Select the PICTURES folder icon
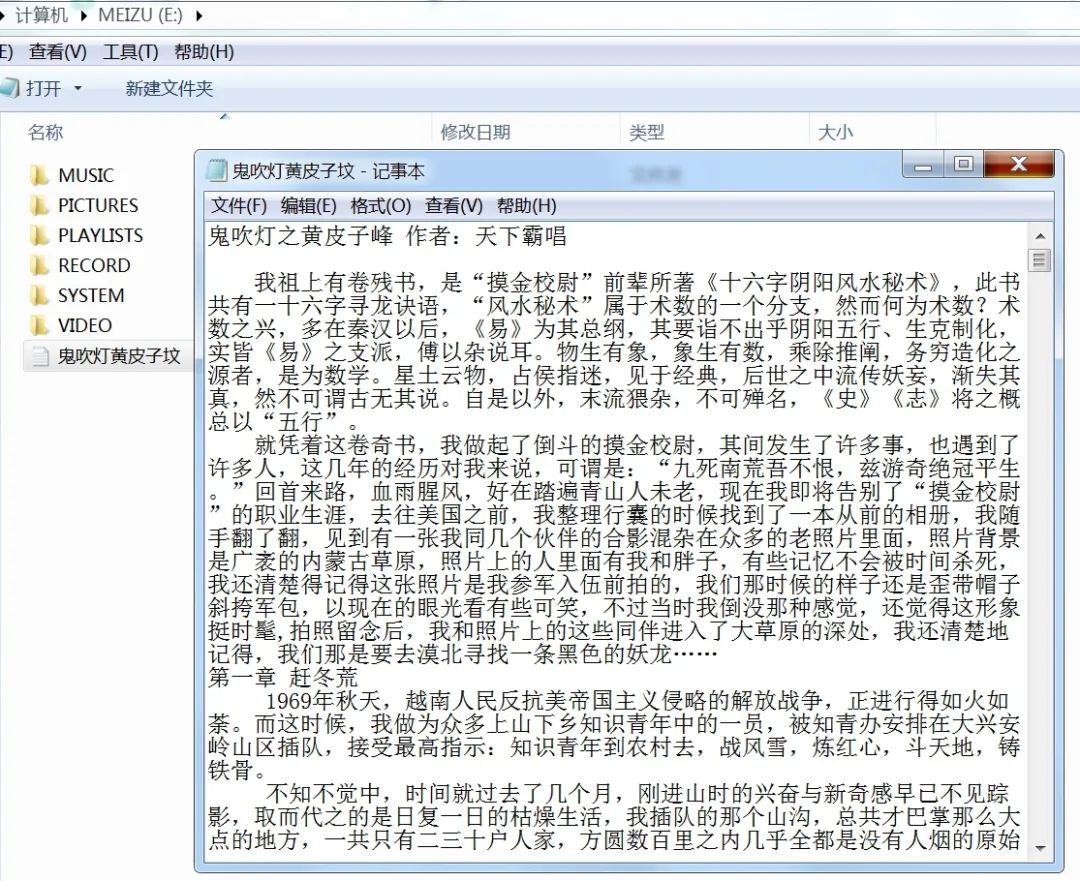Image resolution: width=1080 pixels, height=881 pixels. [40, 205]
